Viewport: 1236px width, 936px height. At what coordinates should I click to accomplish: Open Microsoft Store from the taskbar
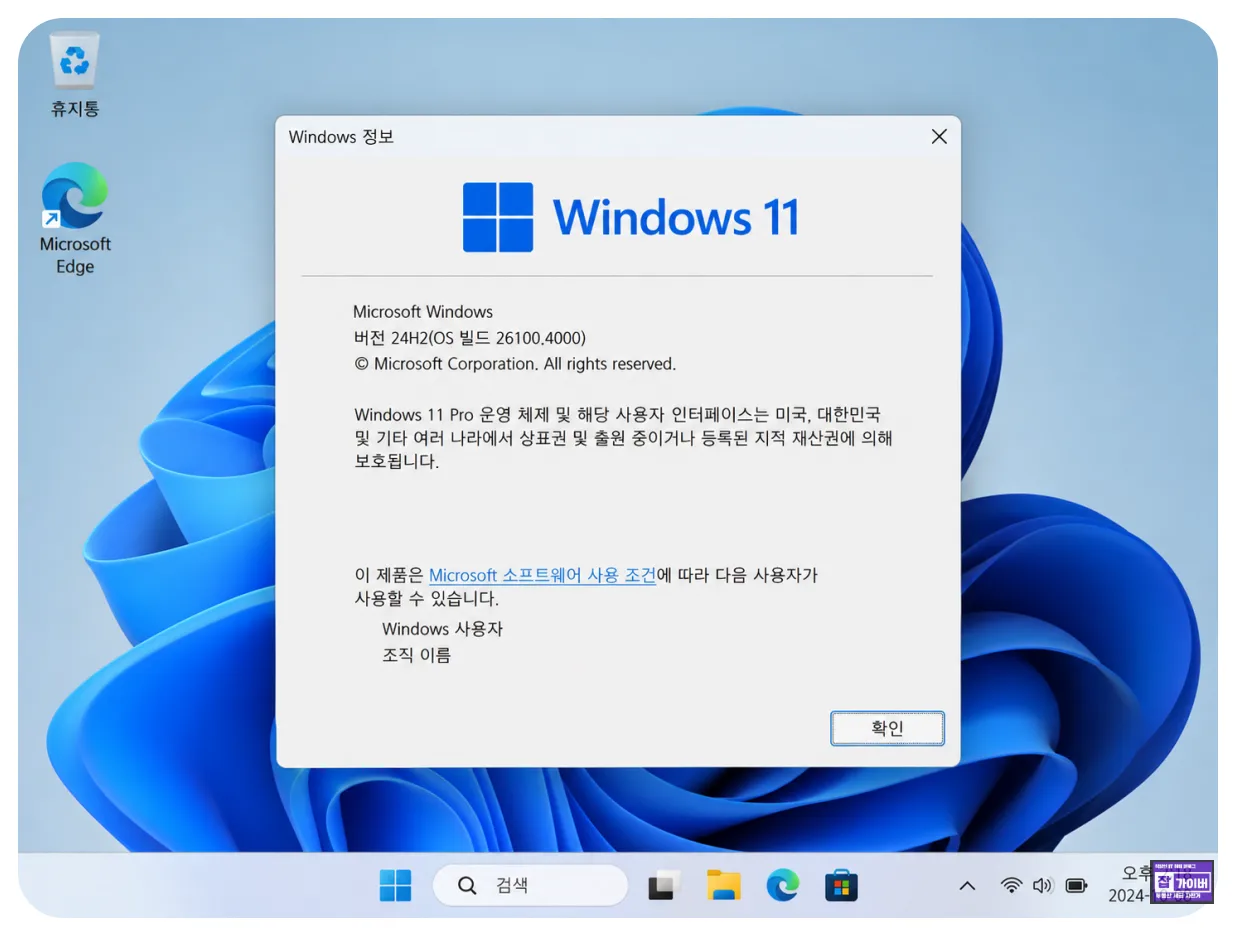coord(842,885)
